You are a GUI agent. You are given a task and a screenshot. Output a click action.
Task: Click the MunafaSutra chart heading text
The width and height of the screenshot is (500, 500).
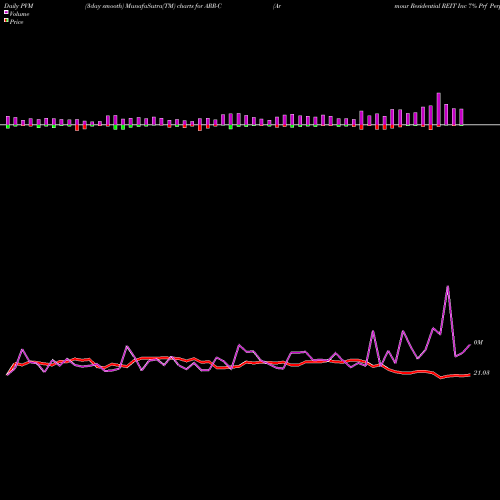[x=153, y=6]
